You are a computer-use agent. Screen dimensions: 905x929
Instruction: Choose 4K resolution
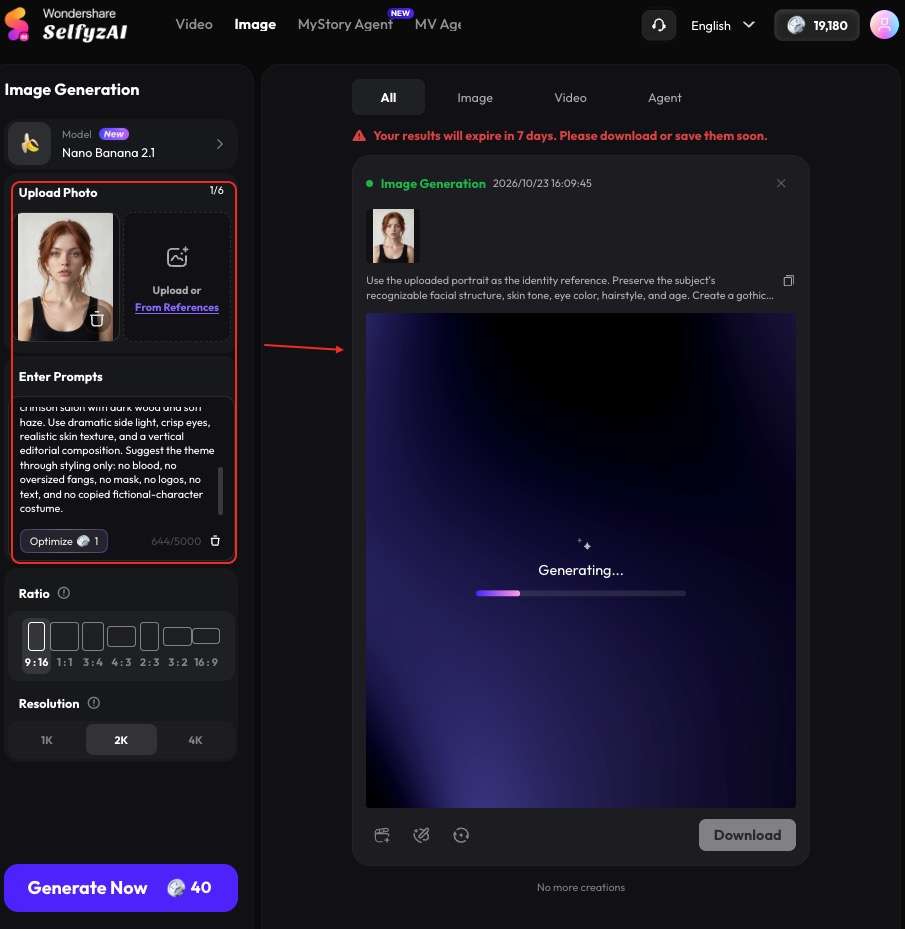pyautogui.click(x=196, y=740)
